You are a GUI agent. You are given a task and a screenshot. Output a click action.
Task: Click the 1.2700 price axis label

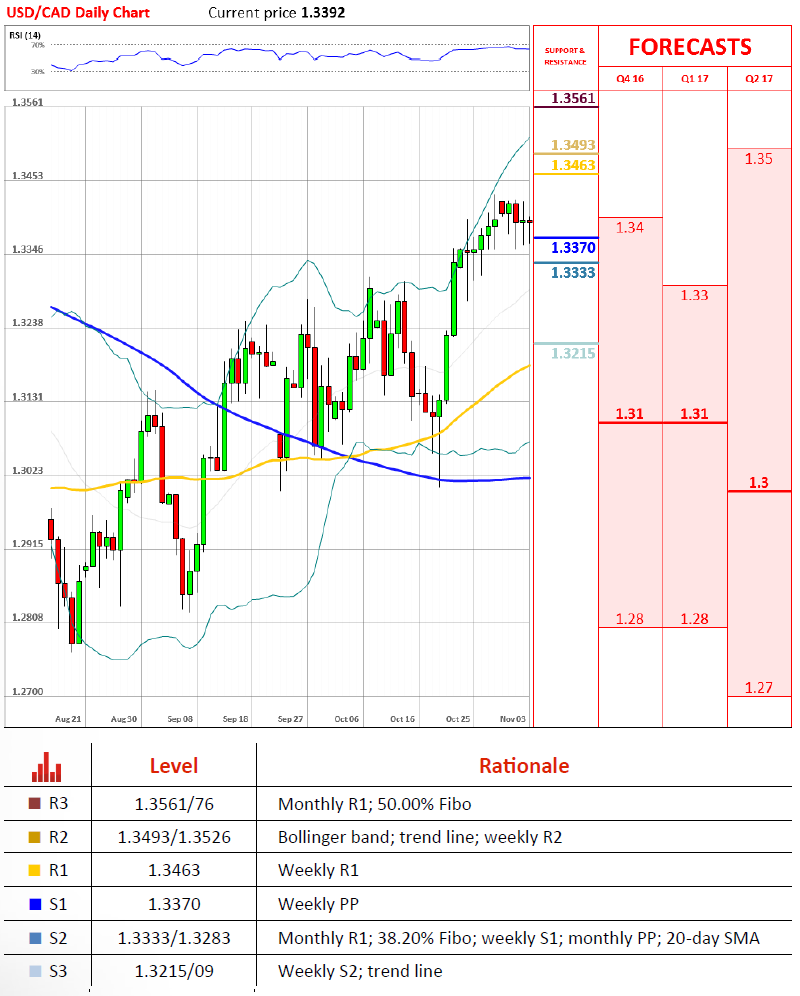pyautogui.click(x=28, y=692)
